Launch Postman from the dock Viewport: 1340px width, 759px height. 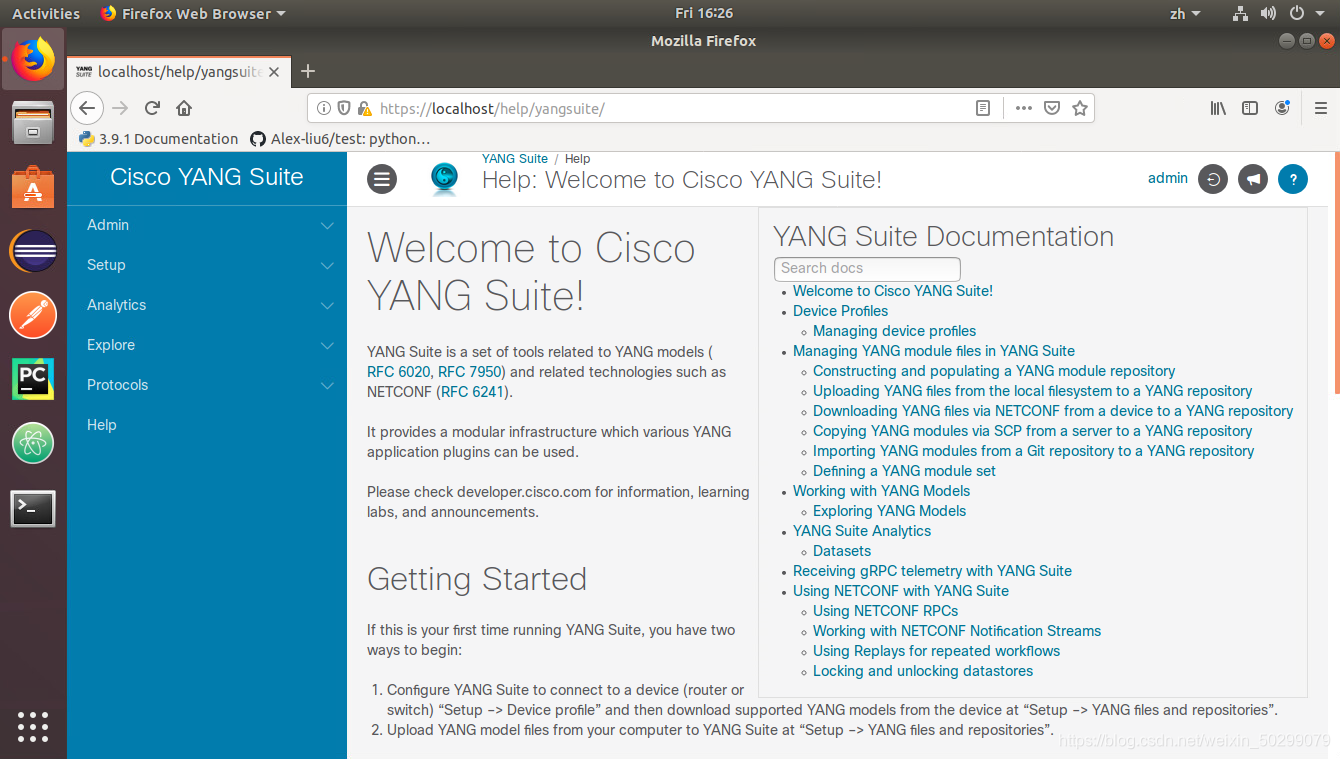coord(33,316)
